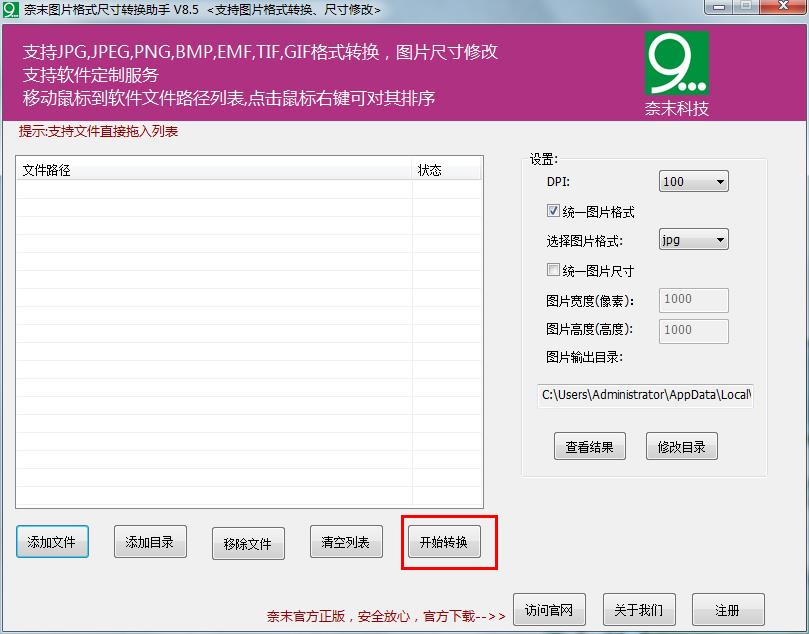Click the 添加目录 button
Viewport: 809px width, 634px height.
point(150,542)
